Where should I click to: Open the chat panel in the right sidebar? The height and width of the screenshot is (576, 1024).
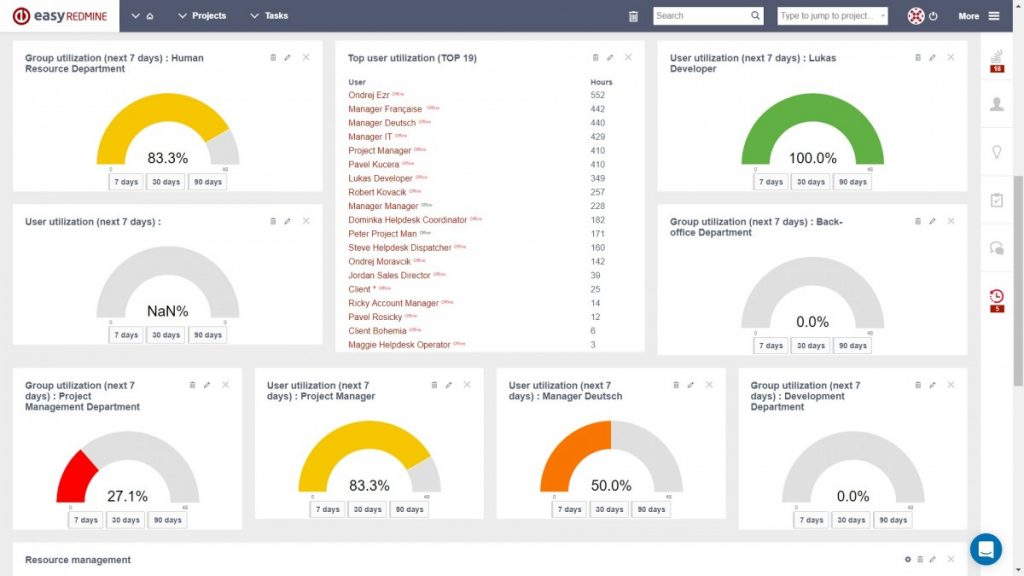tap(995, 248)
